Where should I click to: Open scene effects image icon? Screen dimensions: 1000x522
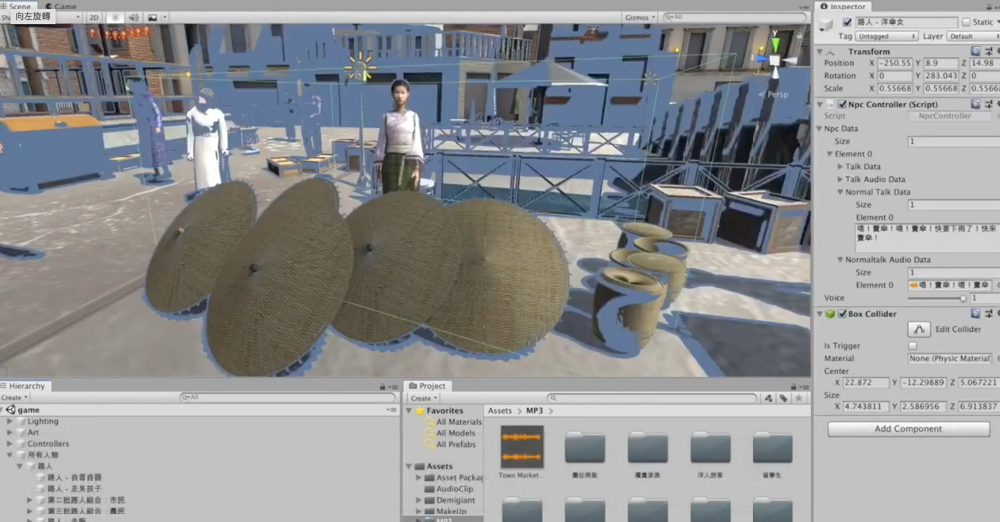pyautogui.click(x=152, y=17)
